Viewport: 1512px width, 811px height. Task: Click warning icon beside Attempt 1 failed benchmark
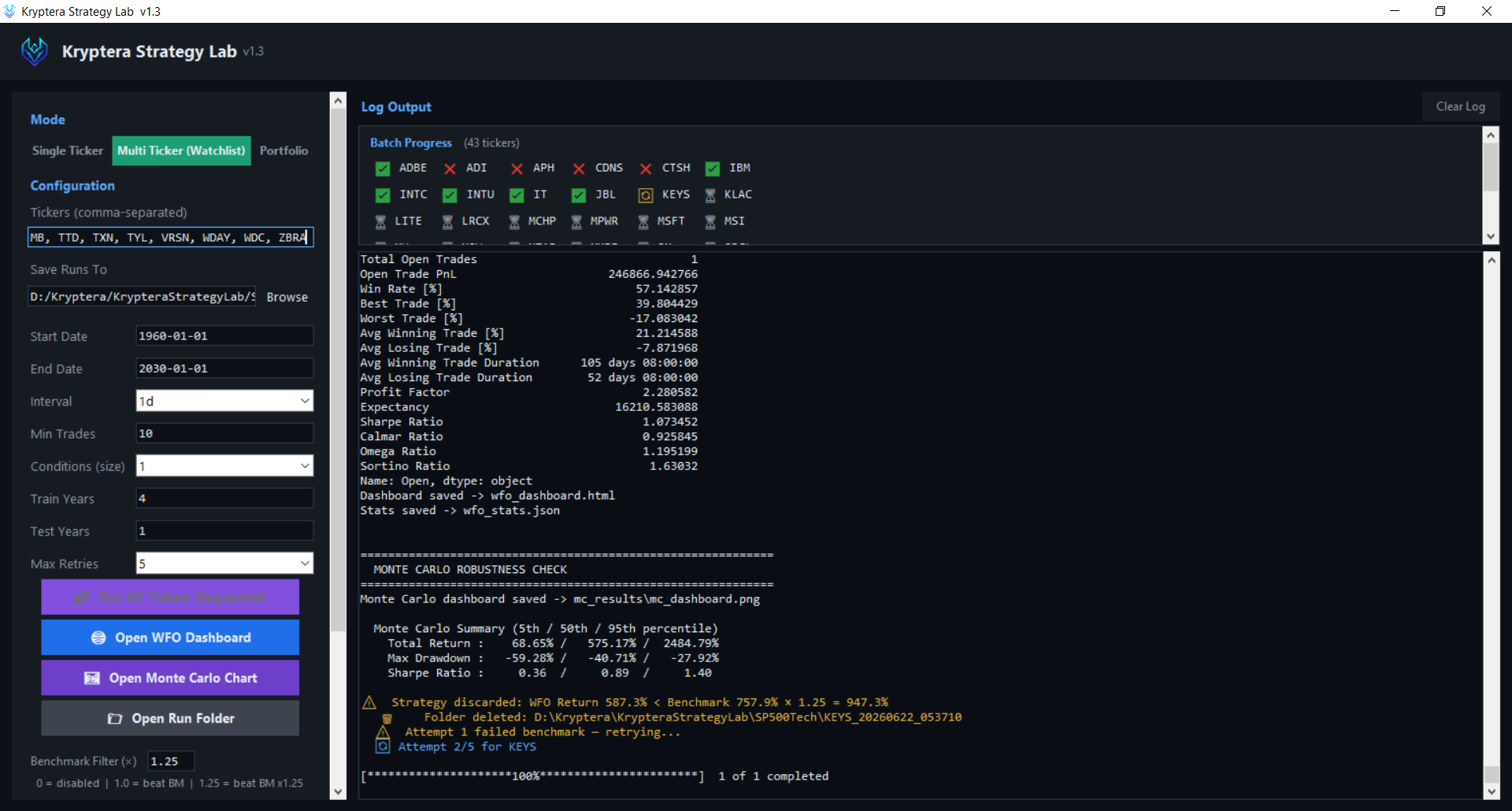(x=383, y=732)
